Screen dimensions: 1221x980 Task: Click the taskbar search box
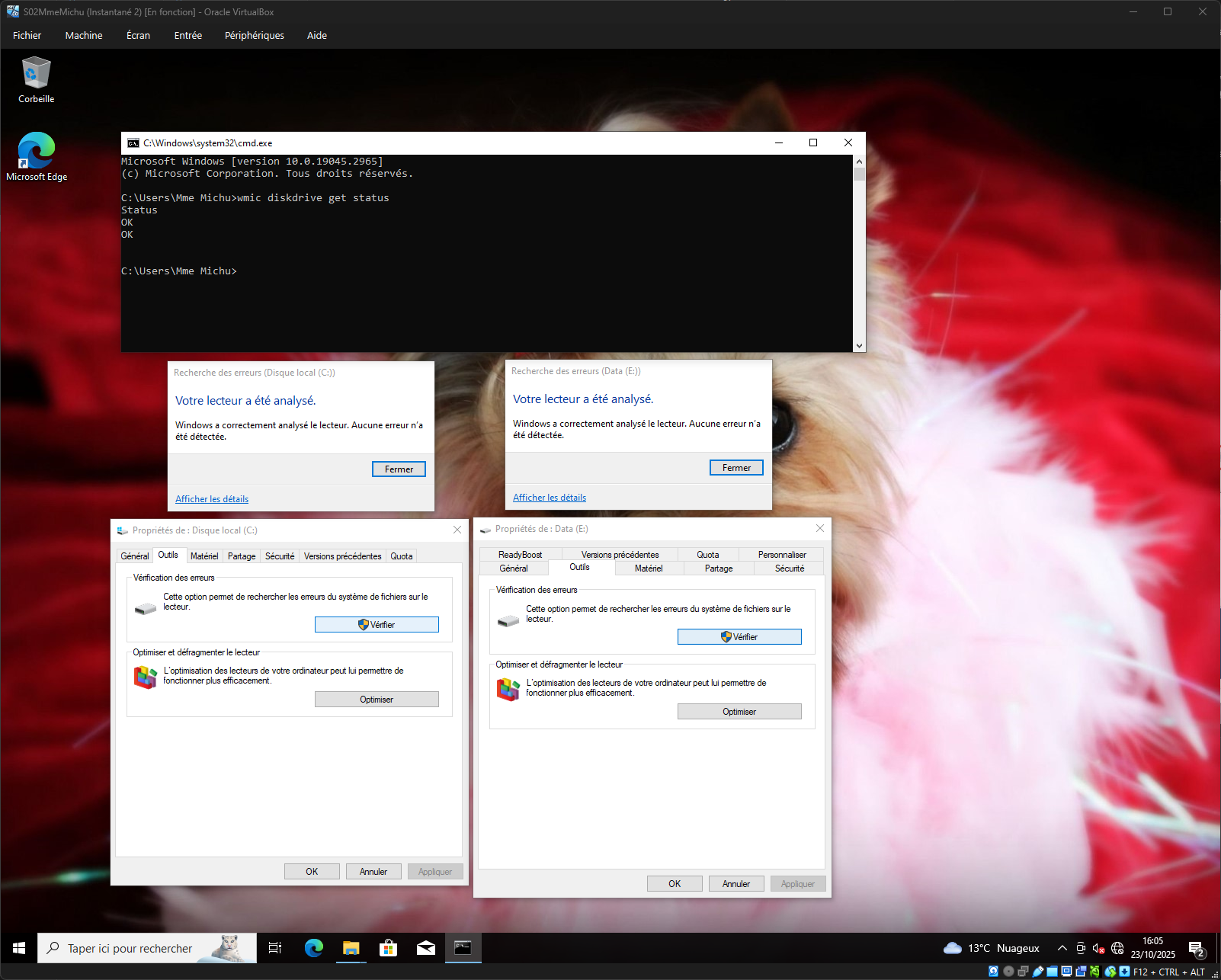tap(146, 948)
